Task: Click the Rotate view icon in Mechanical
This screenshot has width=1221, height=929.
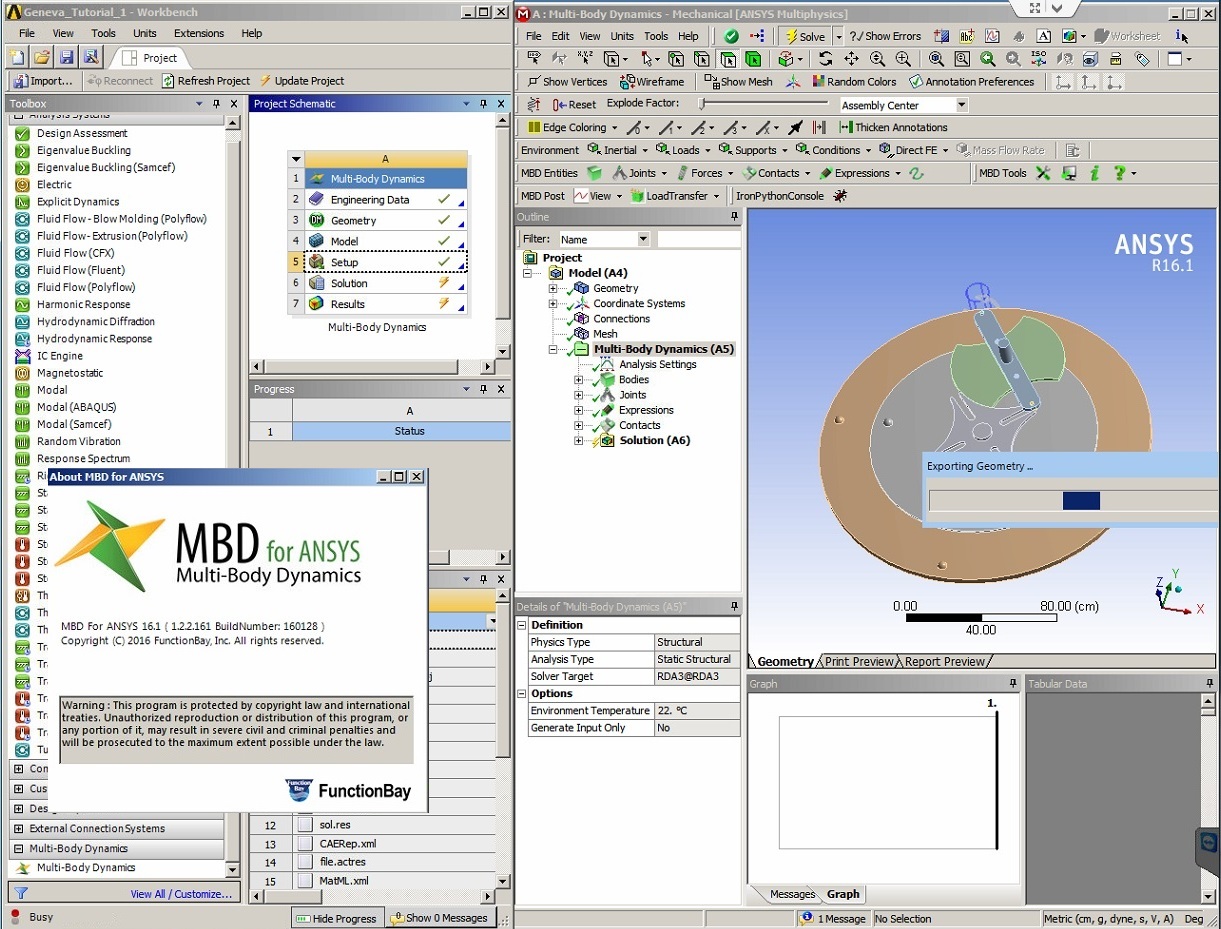Action: [825, 59]
